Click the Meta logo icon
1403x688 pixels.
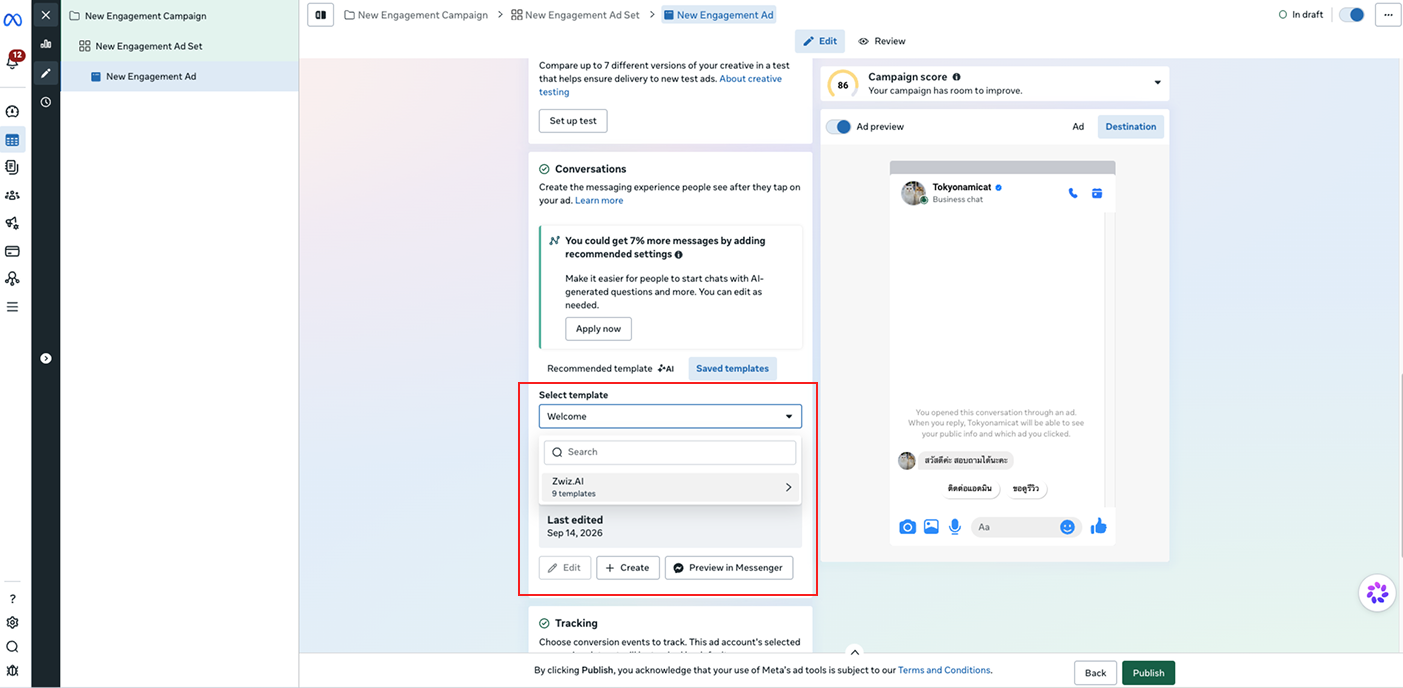pyautogui.click(x=13, y=19)
